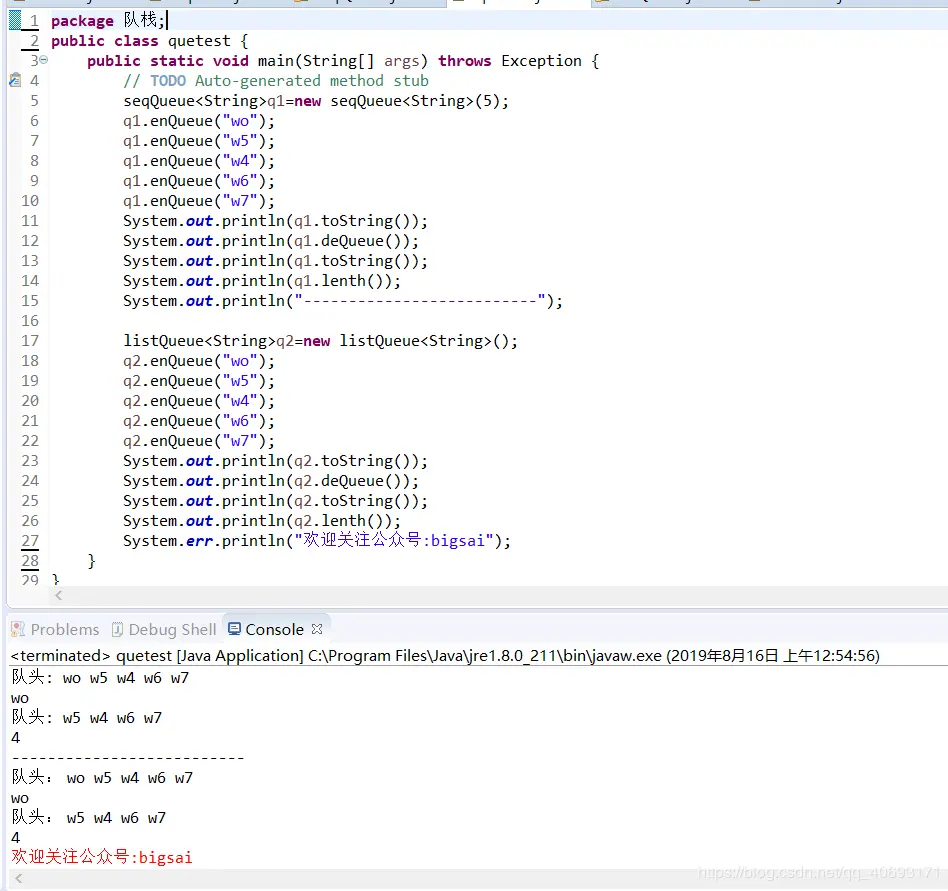Image resolution: width=948 pixels, height=891 pixels.
Task: Click q2.enQueue("w4") statement
Action: pos(199,401)
